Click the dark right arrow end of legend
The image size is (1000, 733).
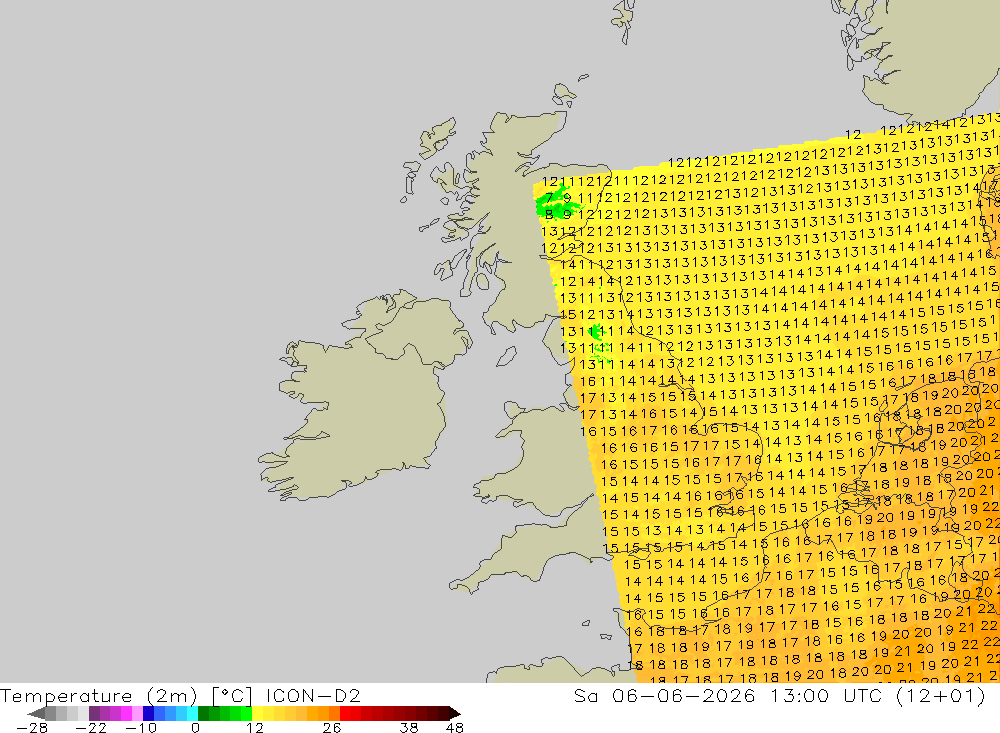(454, 713)
